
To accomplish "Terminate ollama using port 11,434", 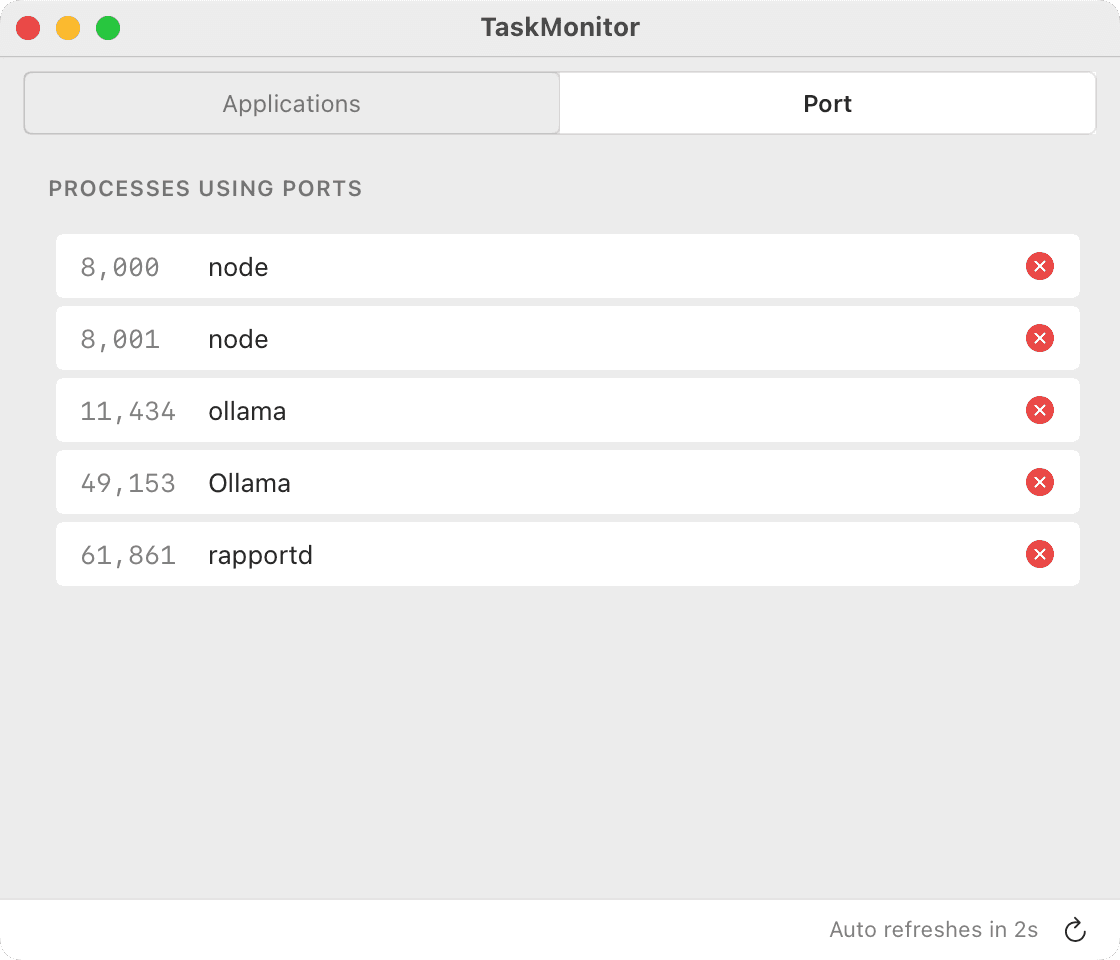I will tap(1040, 411).
